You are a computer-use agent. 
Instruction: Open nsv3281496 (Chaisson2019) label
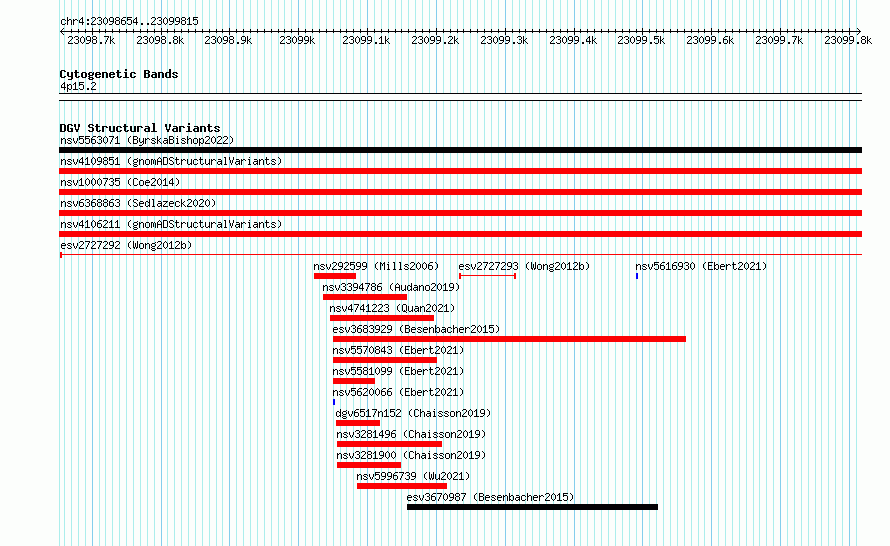click(x=411, y=434)
